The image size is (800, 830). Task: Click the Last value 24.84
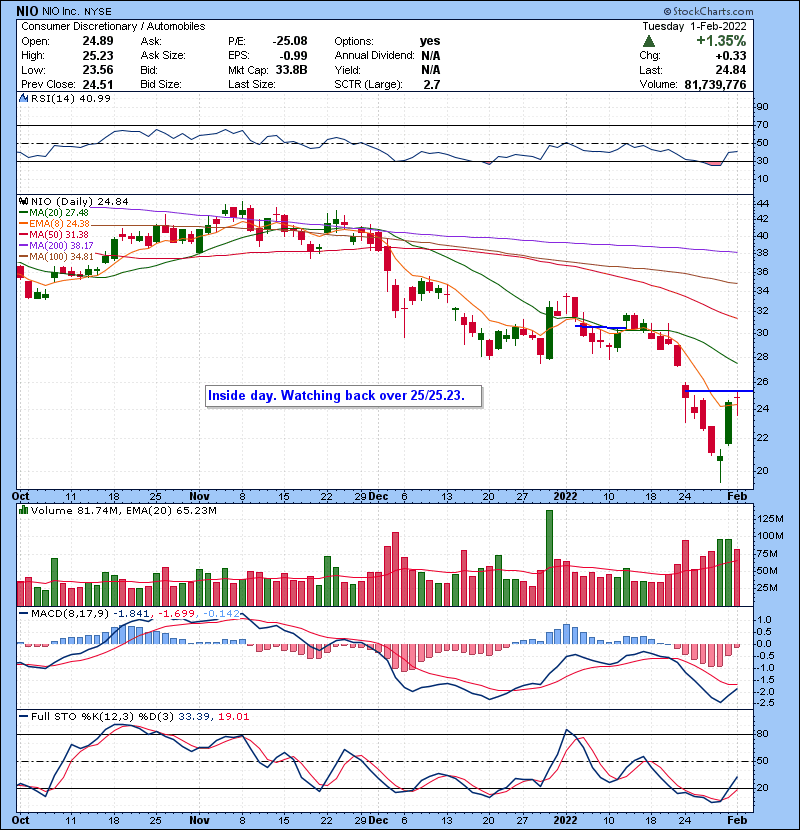point(731,69)
